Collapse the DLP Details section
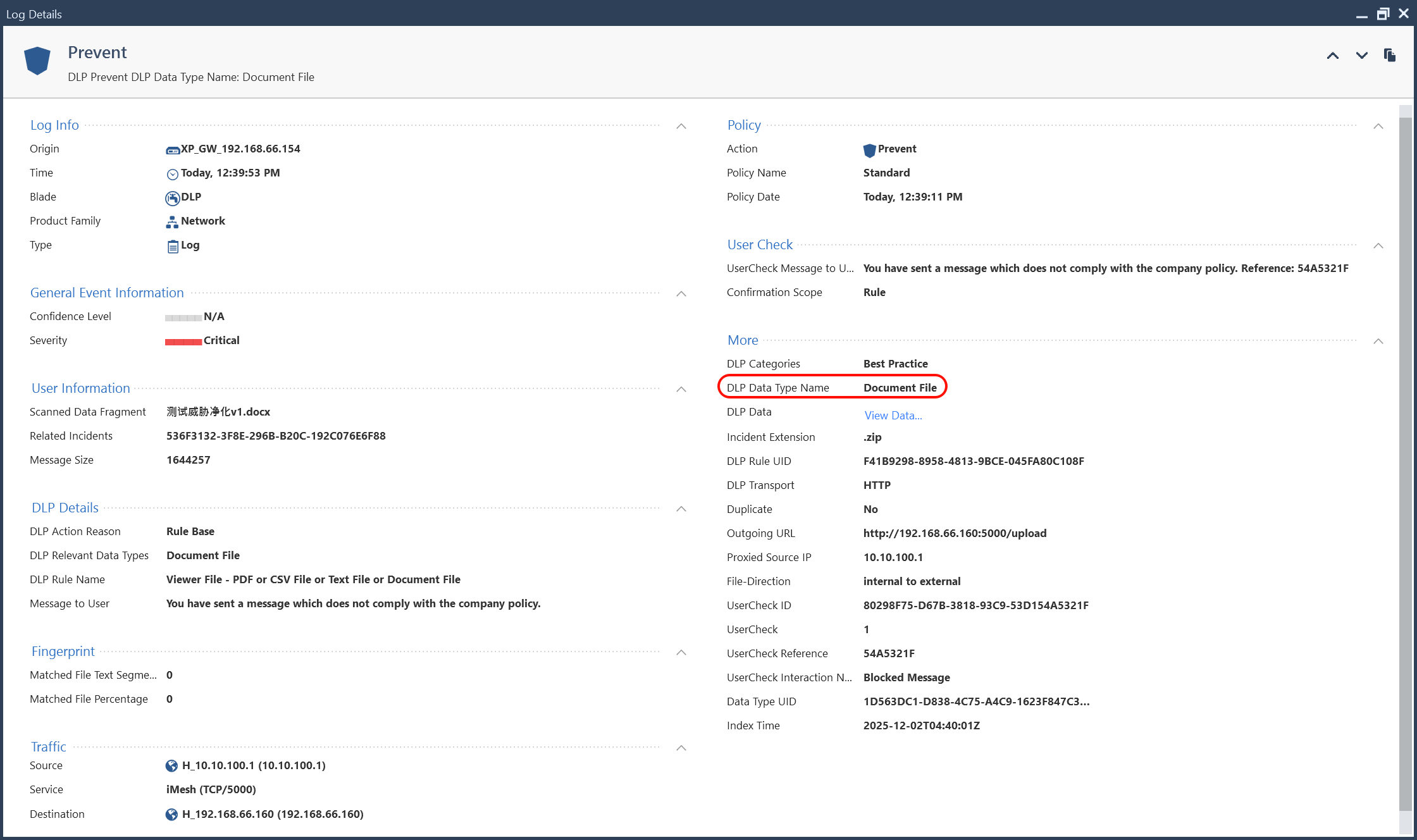Viewport: 1417px width, 840px height. coord(681,509)
